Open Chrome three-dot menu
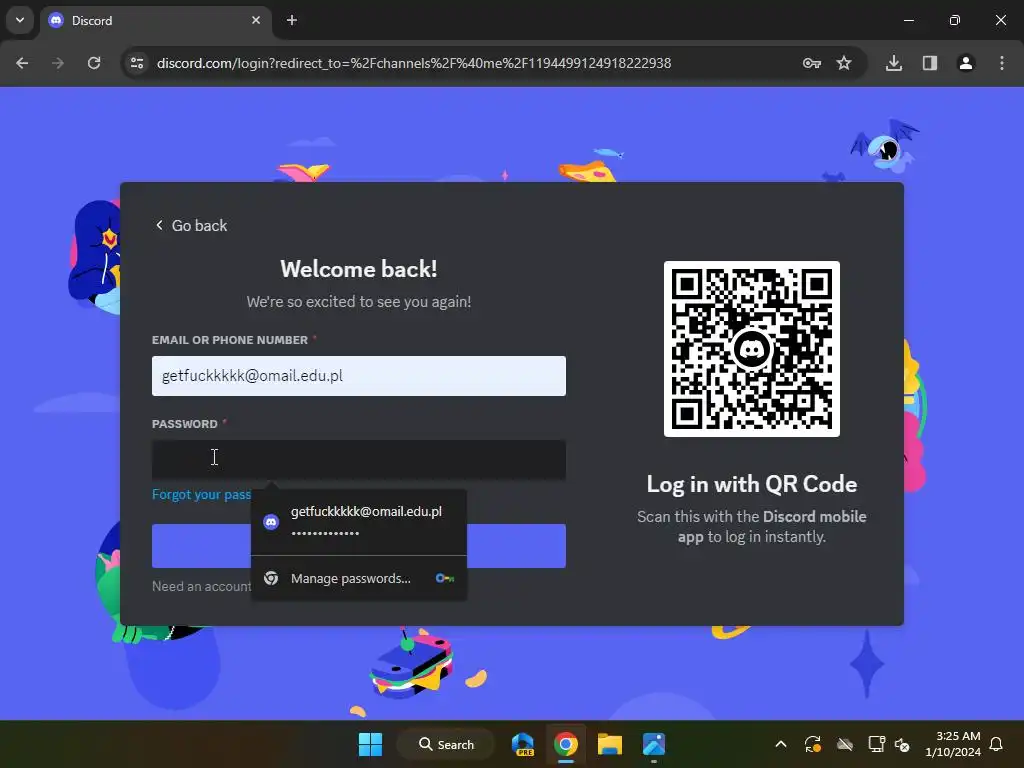 pyautogui.click(x=1002, y=63)
